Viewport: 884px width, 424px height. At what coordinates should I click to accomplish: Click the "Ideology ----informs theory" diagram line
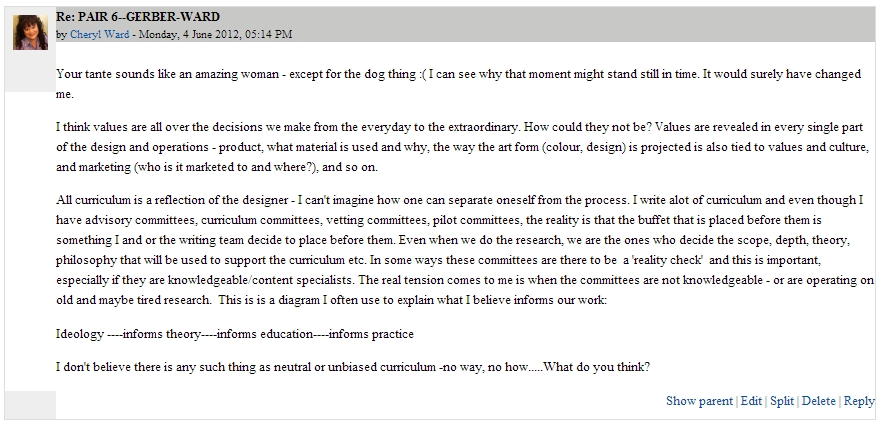click(x=235, y=333)
